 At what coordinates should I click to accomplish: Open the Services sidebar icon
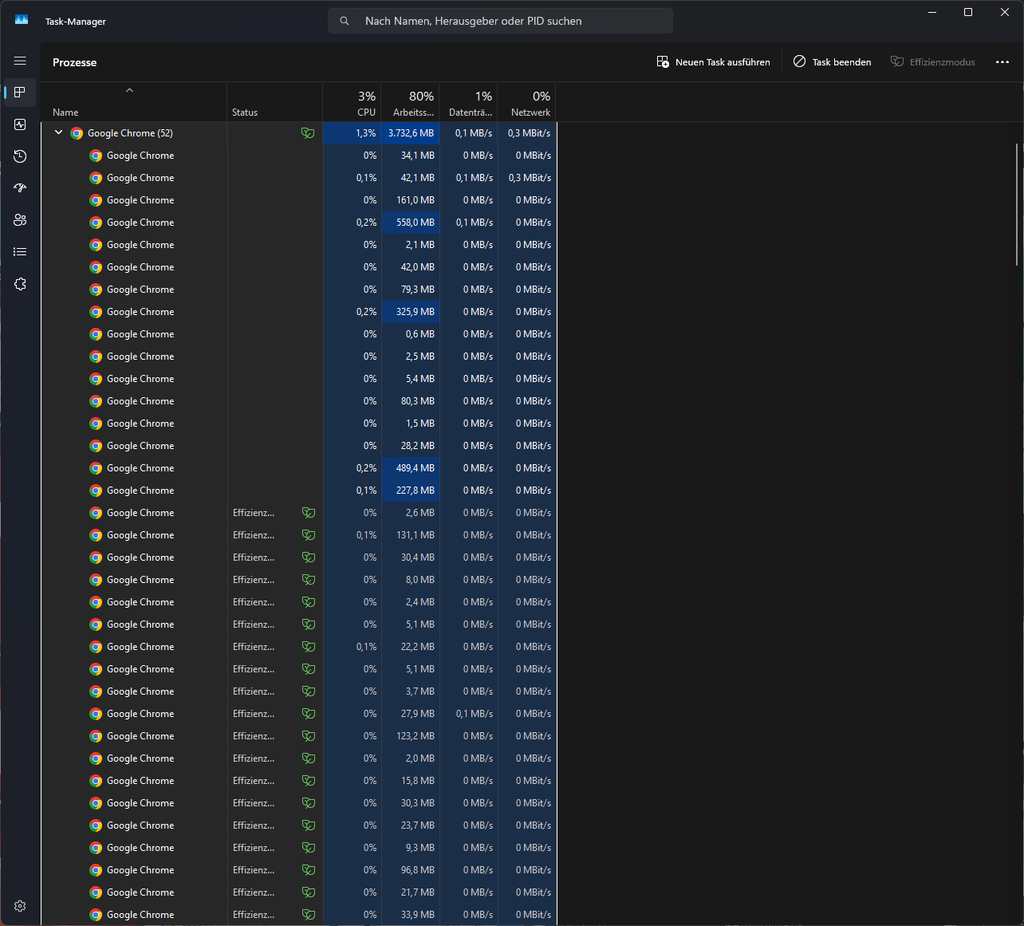click(x=20, y=284)
